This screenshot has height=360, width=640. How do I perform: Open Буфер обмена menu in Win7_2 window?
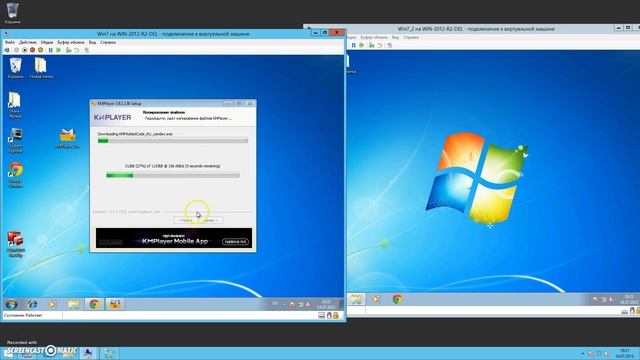click(x=373, y=37)
